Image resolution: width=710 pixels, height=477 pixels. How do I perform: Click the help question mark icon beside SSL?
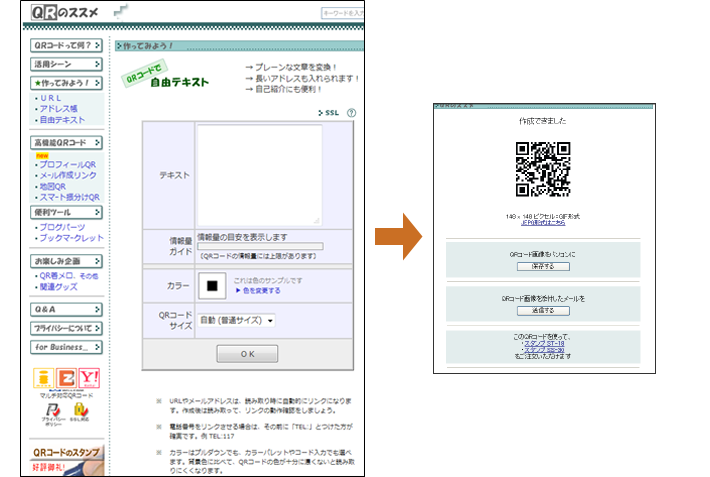tap(351, 113)
